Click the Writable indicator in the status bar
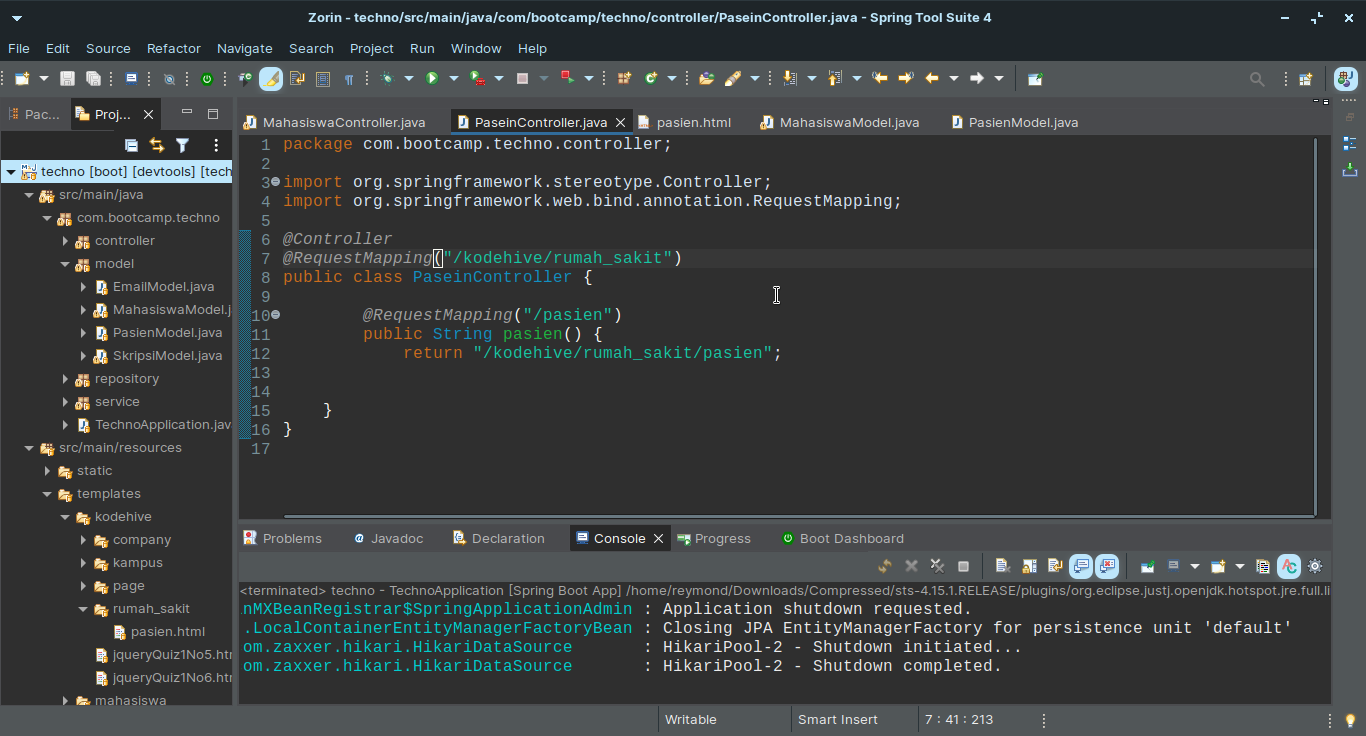Screen dimensions: 1366x736 coord(690,719)
